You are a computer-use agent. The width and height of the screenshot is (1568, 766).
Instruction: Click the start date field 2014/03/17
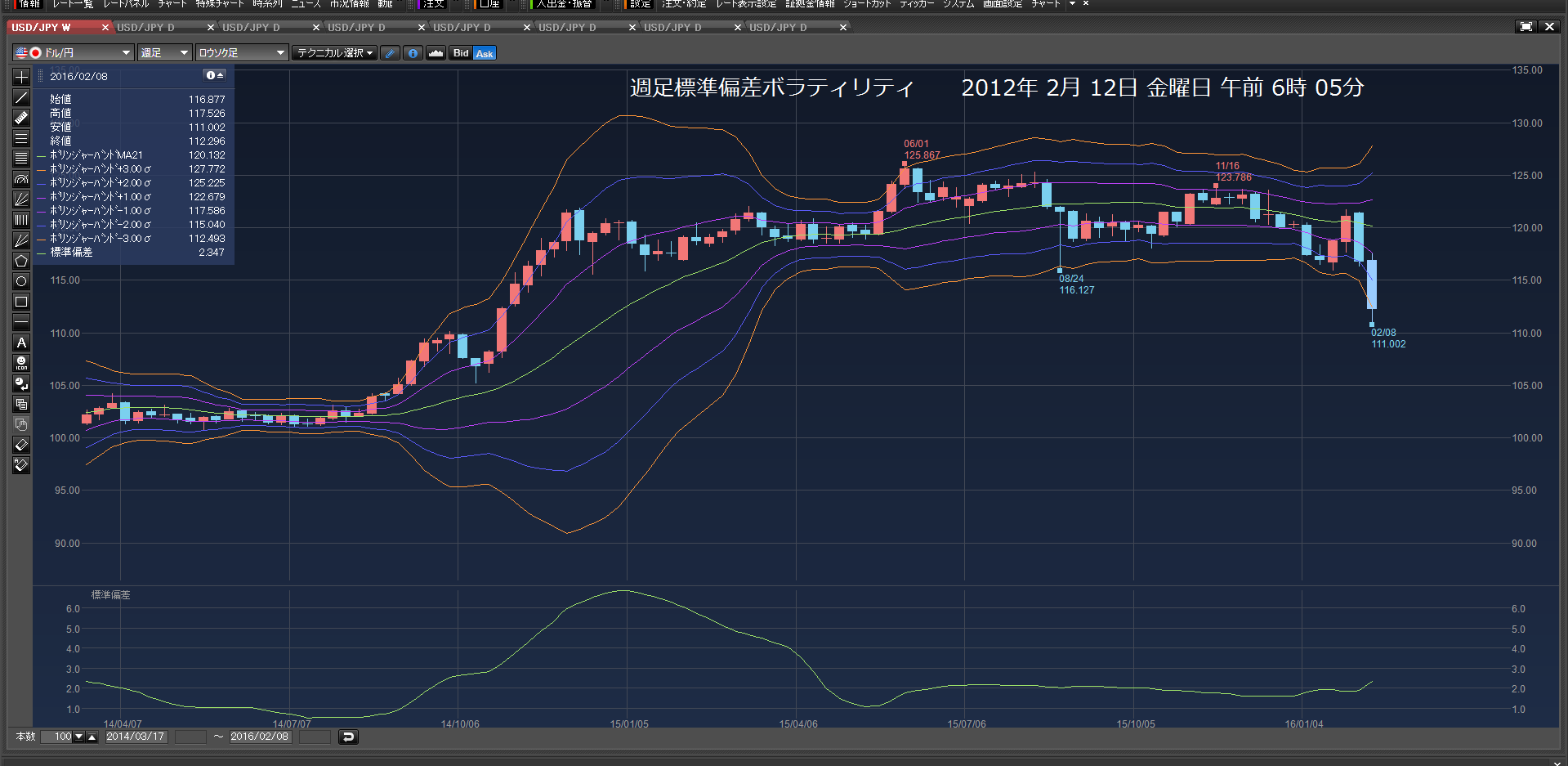(x=136, y=737)
